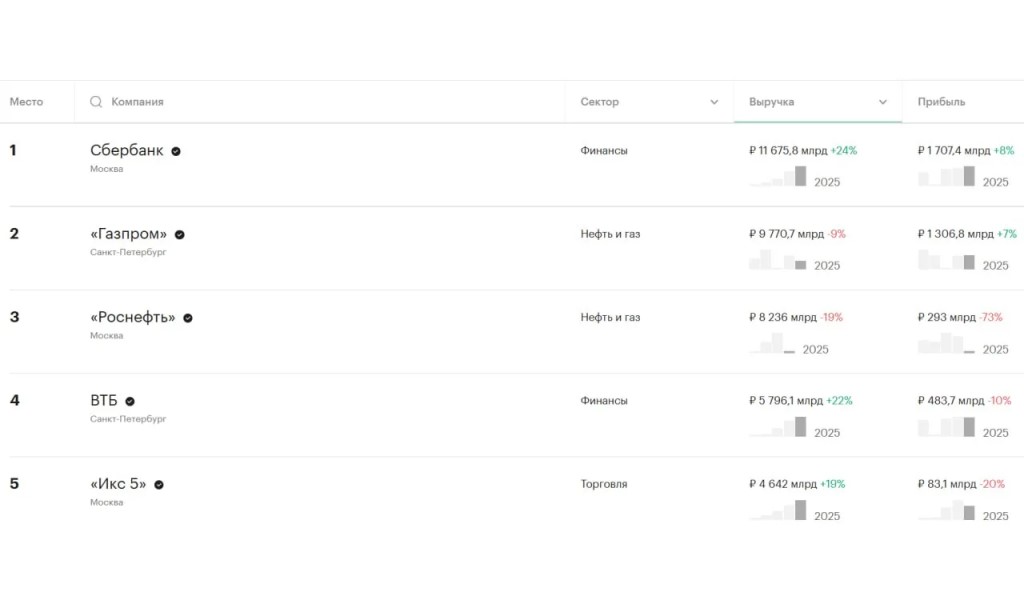Click the search magnifier icon beside Компания
This screenshot has height=596, width=1024.
point(96,102)
